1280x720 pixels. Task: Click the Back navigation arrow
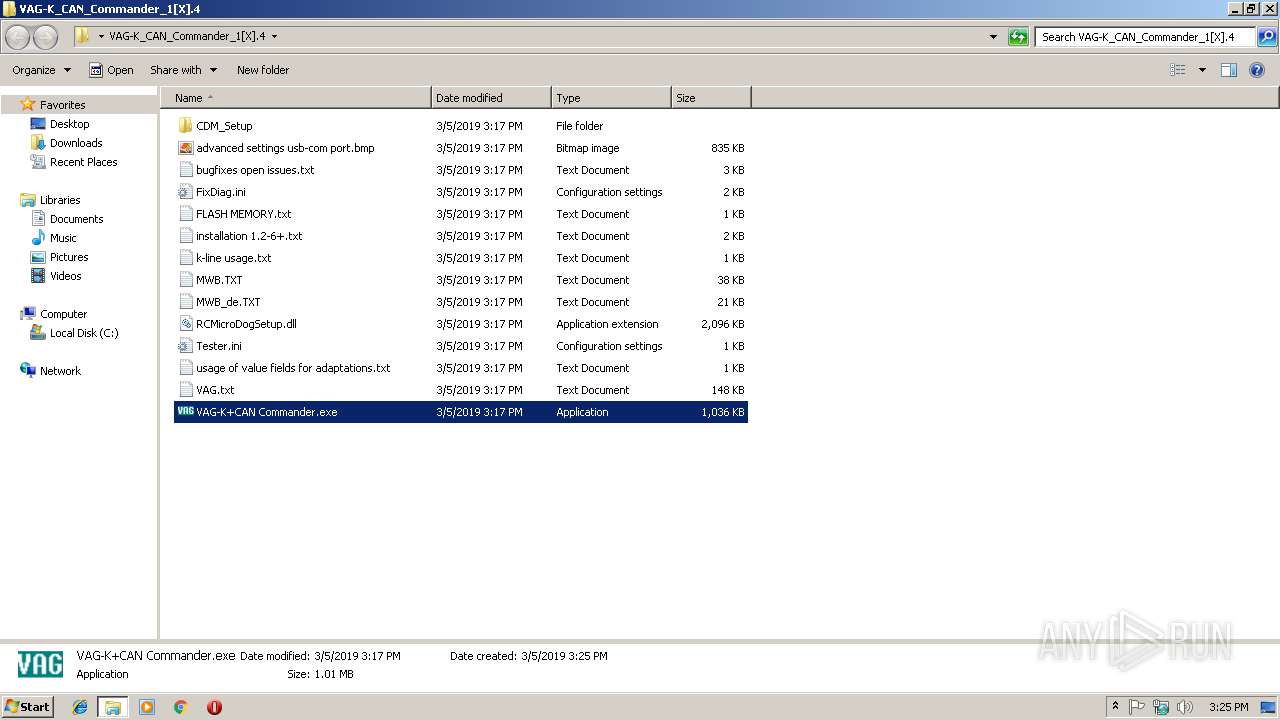tap(18, 37)
